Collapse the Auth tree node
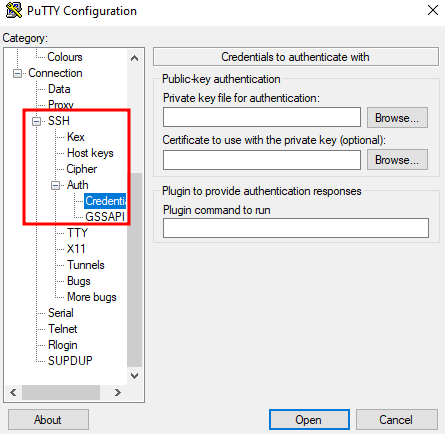The image size is (445, 434). point(55,185)
